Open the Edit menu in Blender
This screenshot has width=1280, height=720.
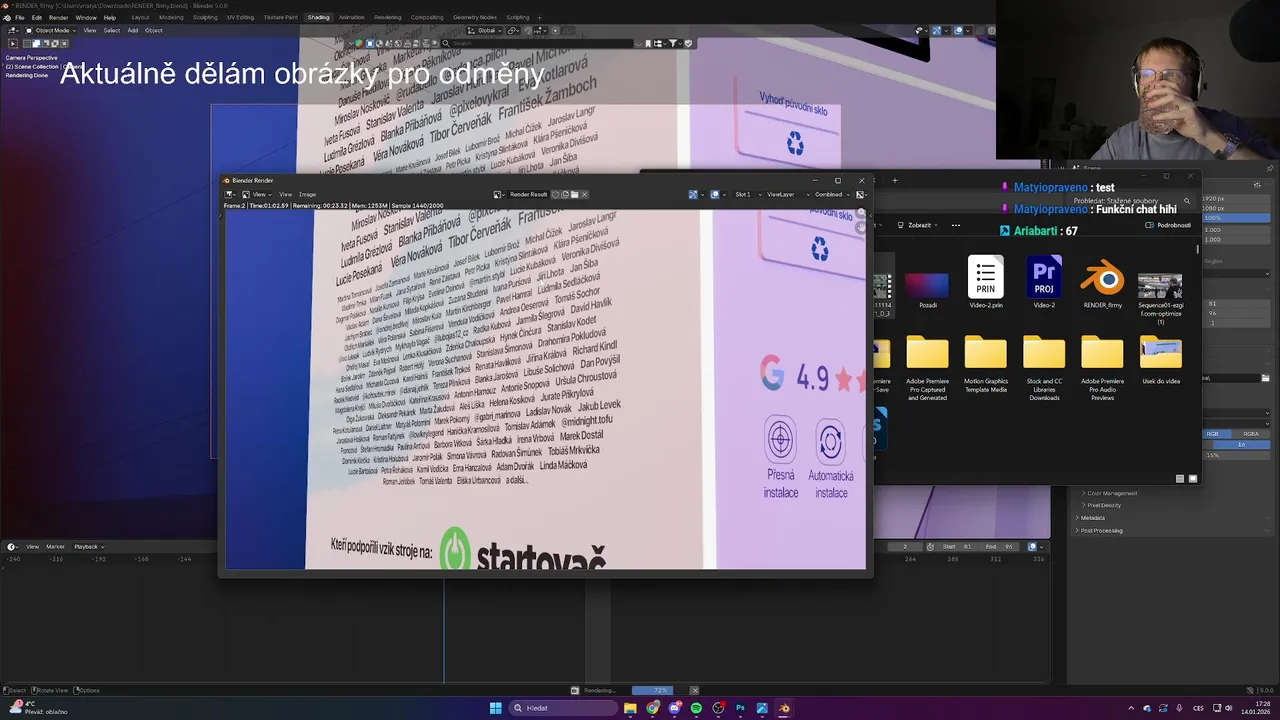[x=37, y=17]
